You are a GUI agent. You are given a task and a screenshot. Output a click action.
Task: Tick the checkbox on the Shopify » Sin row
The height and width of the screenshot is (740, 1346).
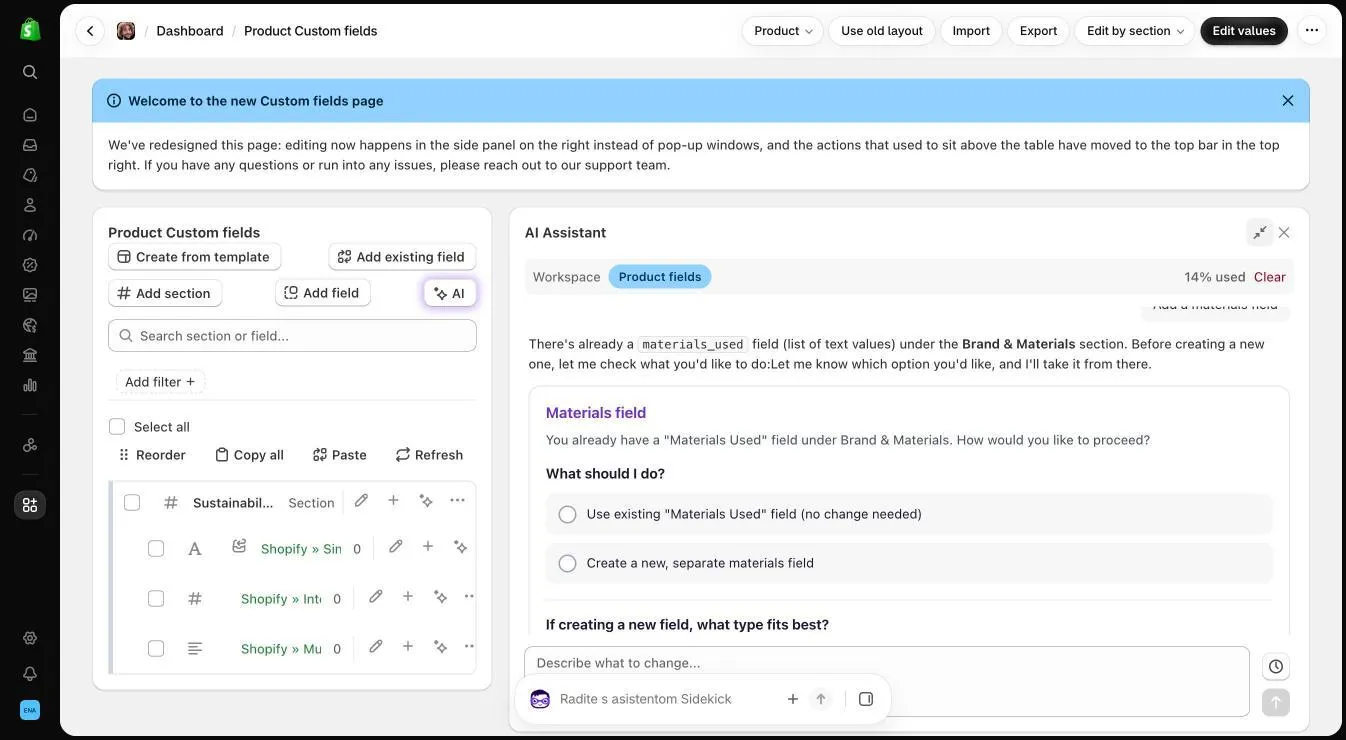[156, 548]
